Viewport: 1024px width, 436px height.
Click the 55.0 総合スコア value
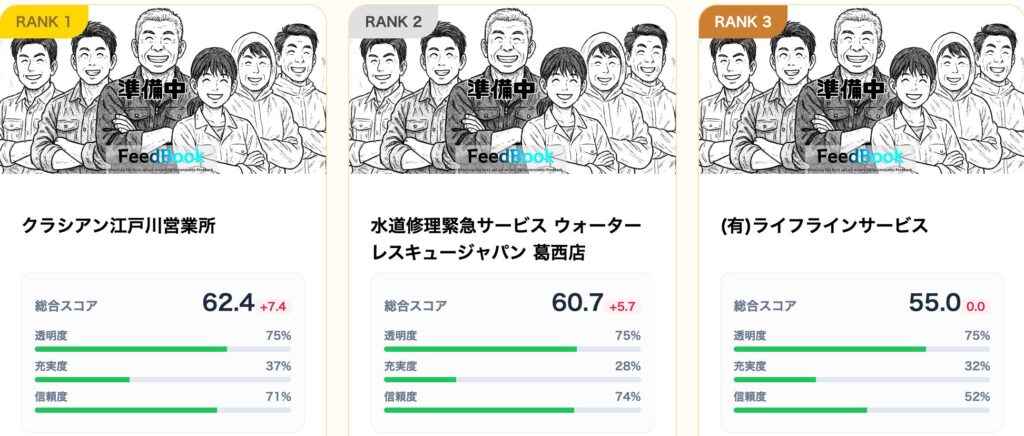coord(934,303)
